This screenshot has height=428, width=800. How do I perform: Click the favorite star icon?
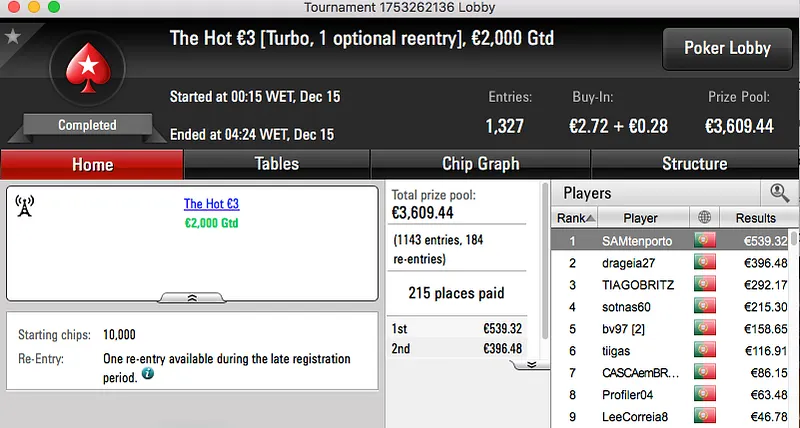tap(12, 36)
